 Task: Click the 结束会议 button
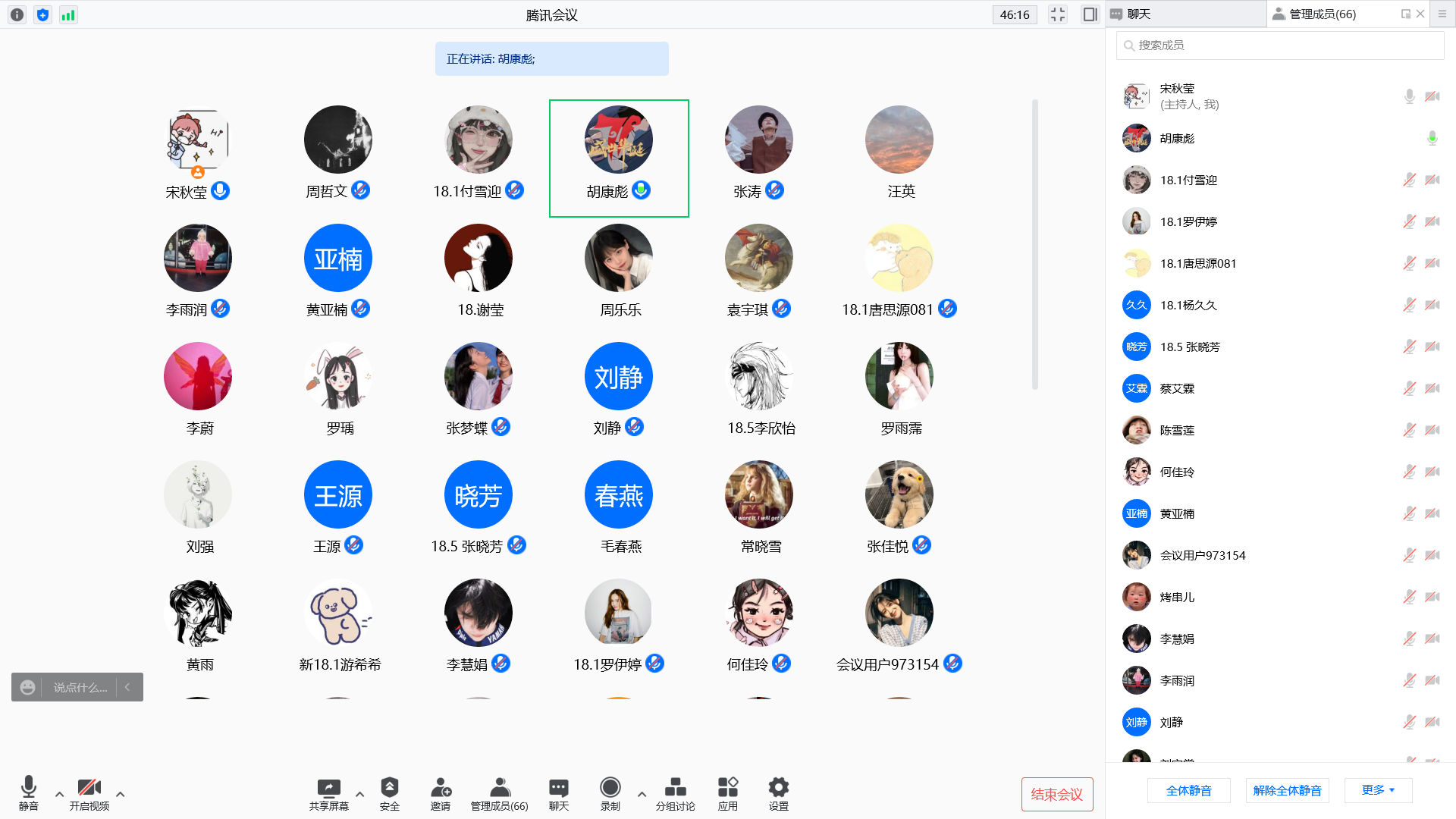click(x=1056, y=794)
